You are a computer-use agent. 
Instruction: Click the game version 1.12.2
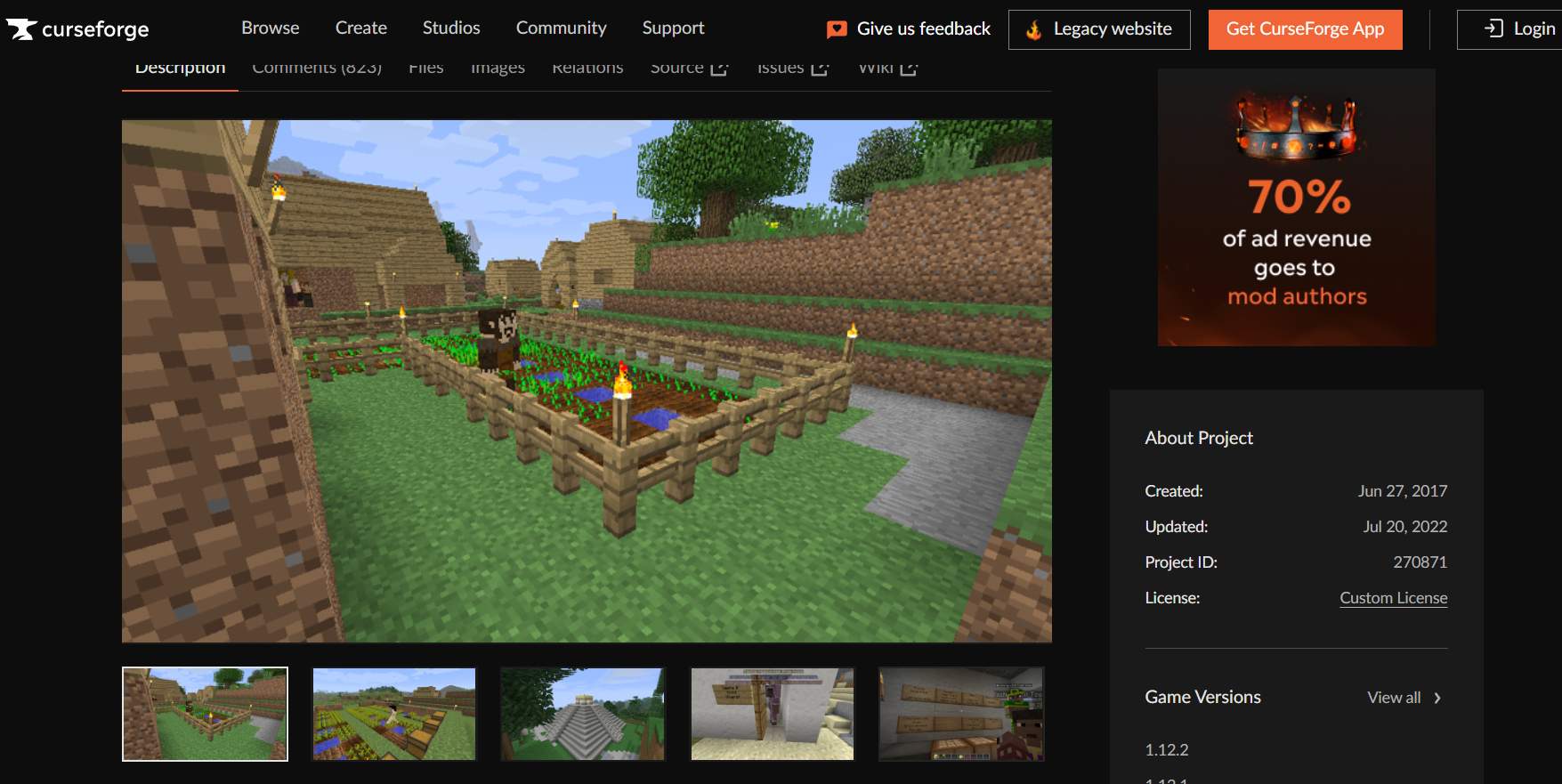(1167, 750)
